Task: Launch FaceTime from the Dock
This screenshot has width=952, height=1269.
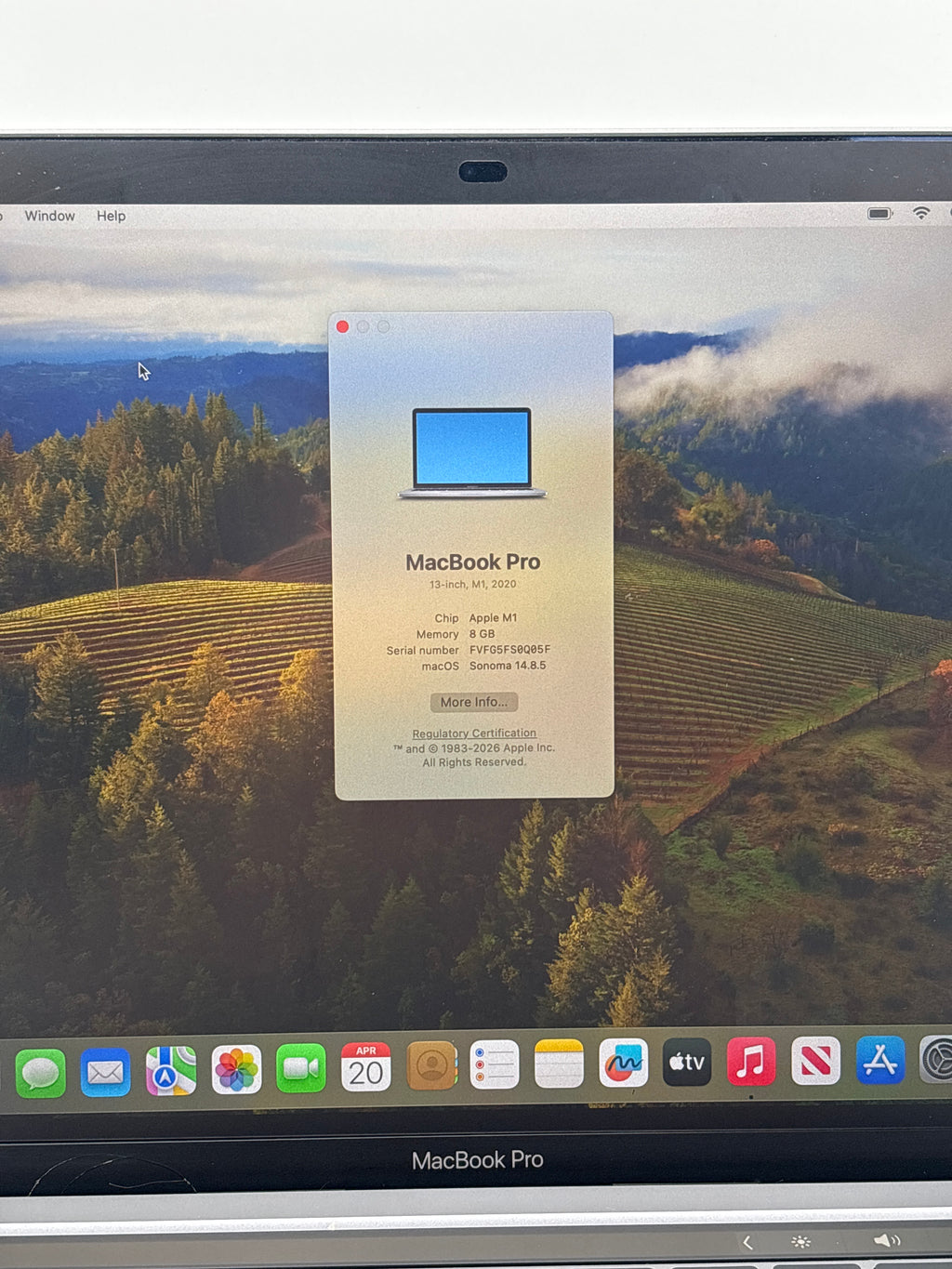Action: [x=301, y=1068]
